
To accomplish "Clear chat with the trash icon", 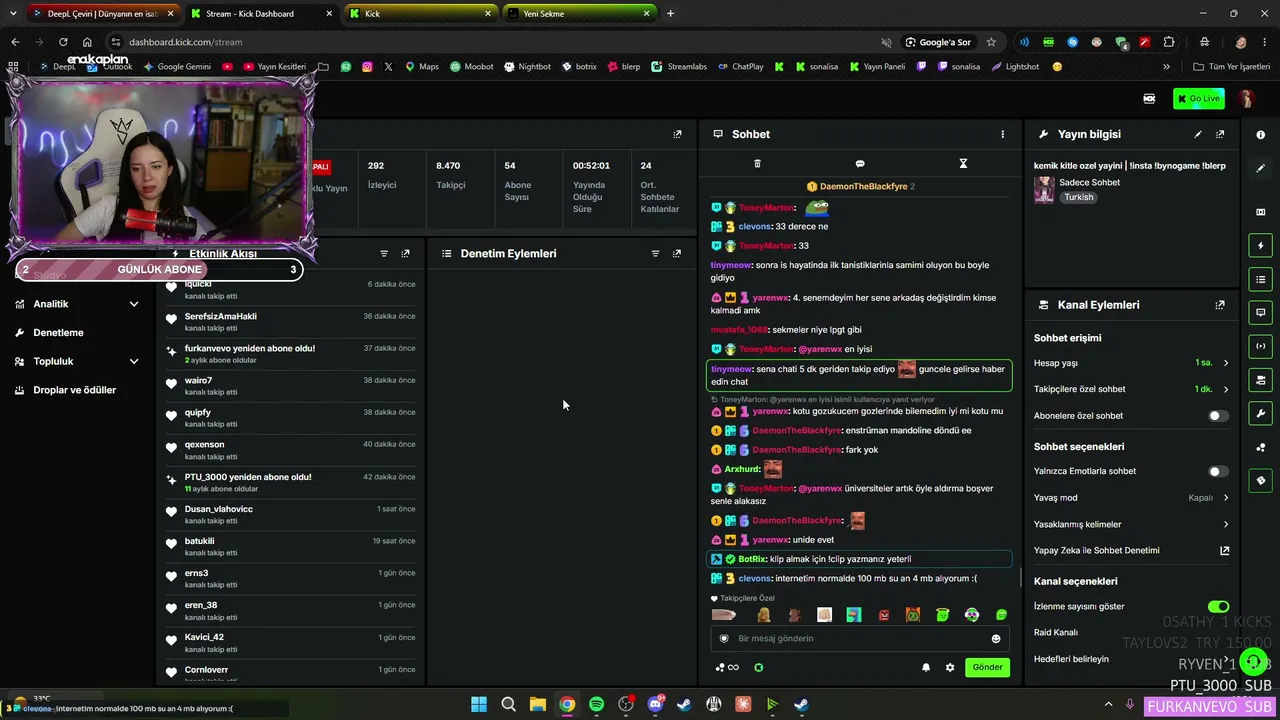I will click(x=757, y=164).
